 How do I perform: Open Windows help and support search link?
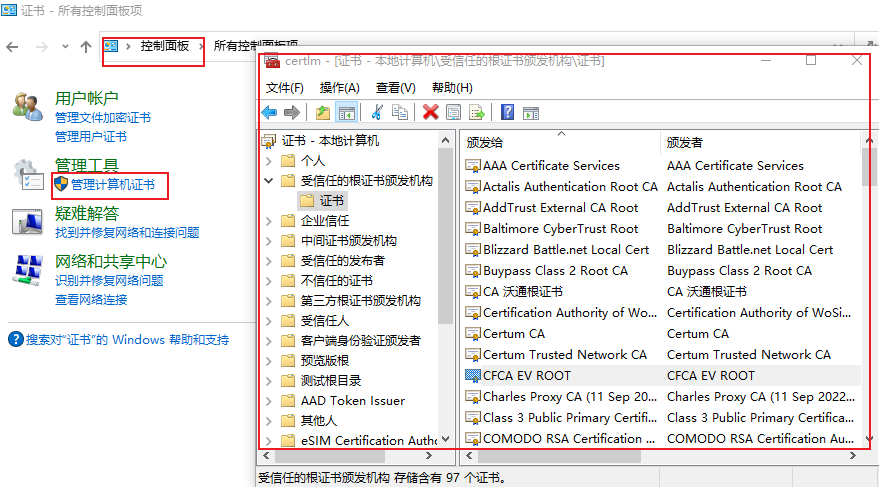(127, 340)
